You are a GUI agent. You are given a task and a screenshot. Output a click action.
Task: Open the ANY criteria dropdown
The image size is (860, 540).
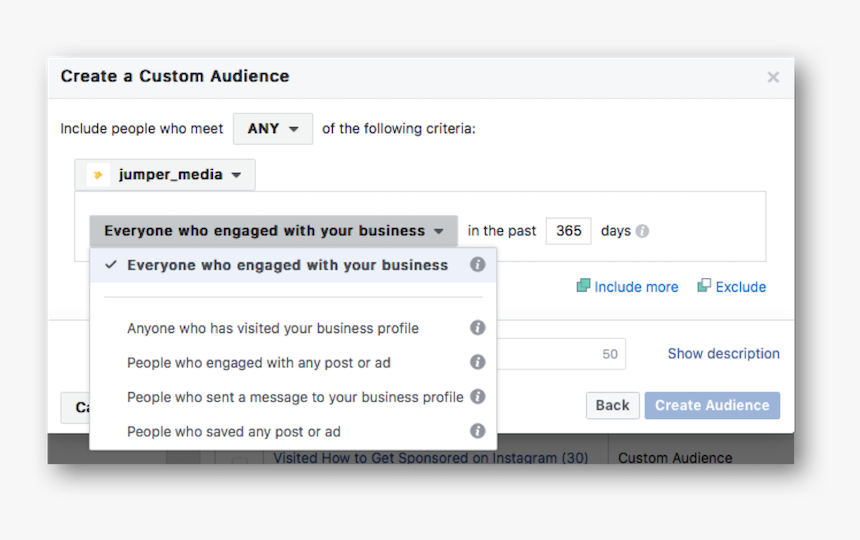pyautogui.click(x=273, y=129)
